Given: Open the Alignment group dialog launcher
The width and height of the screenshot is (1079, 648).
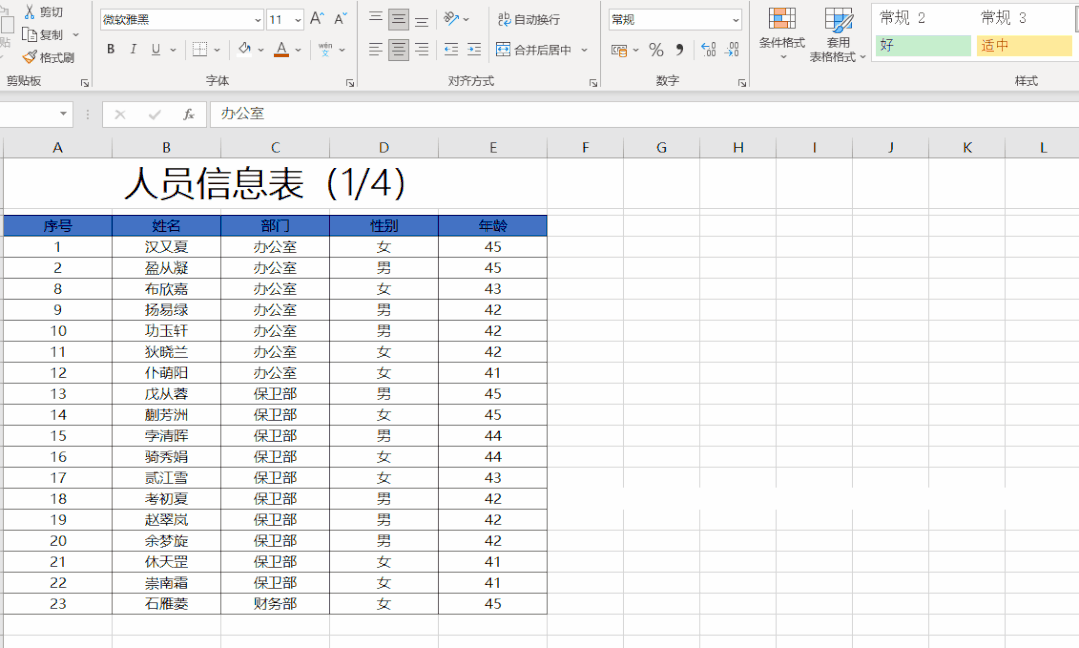Looking at the screenshot, I should coord(593,83).
